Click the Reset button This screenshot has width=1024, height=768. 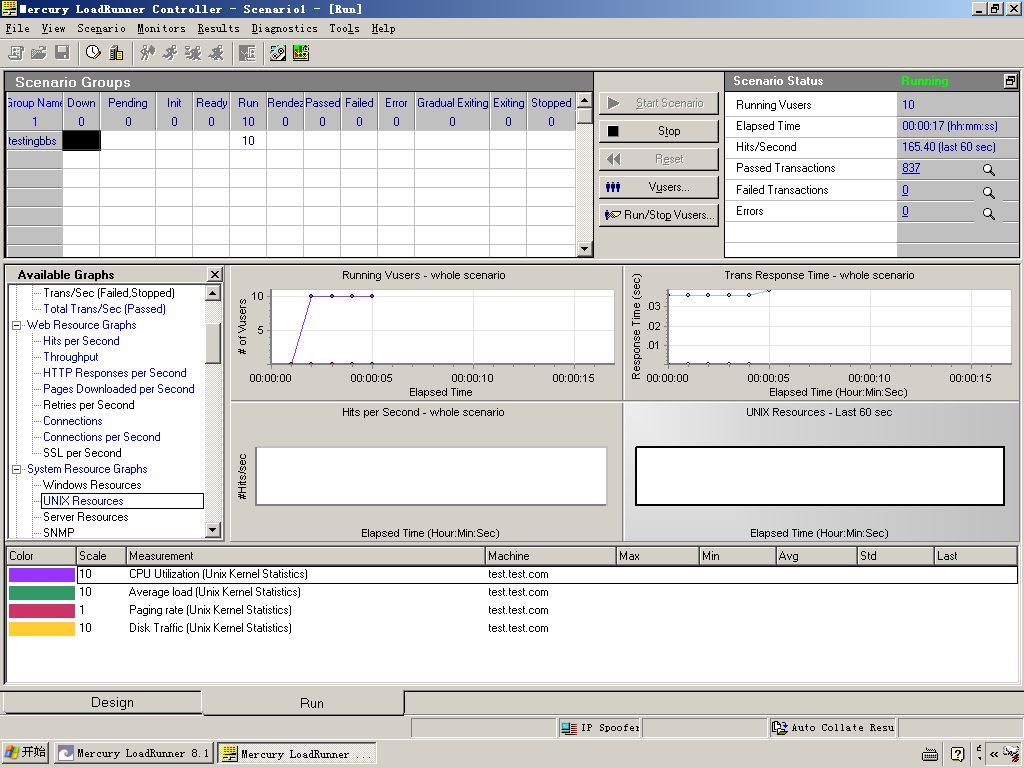658,159
